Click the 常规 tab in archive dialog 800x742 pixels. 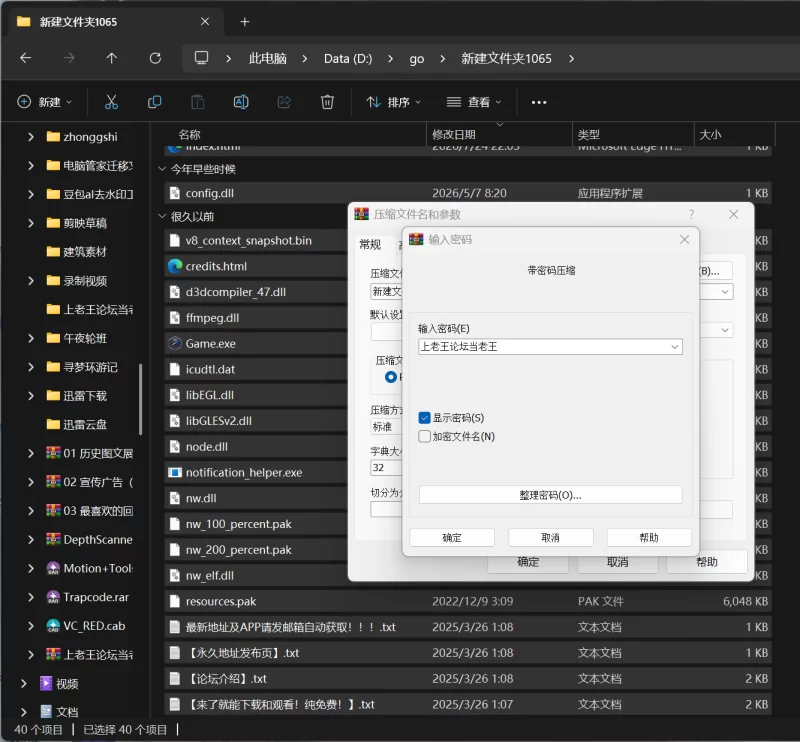[x=370, y=244]
